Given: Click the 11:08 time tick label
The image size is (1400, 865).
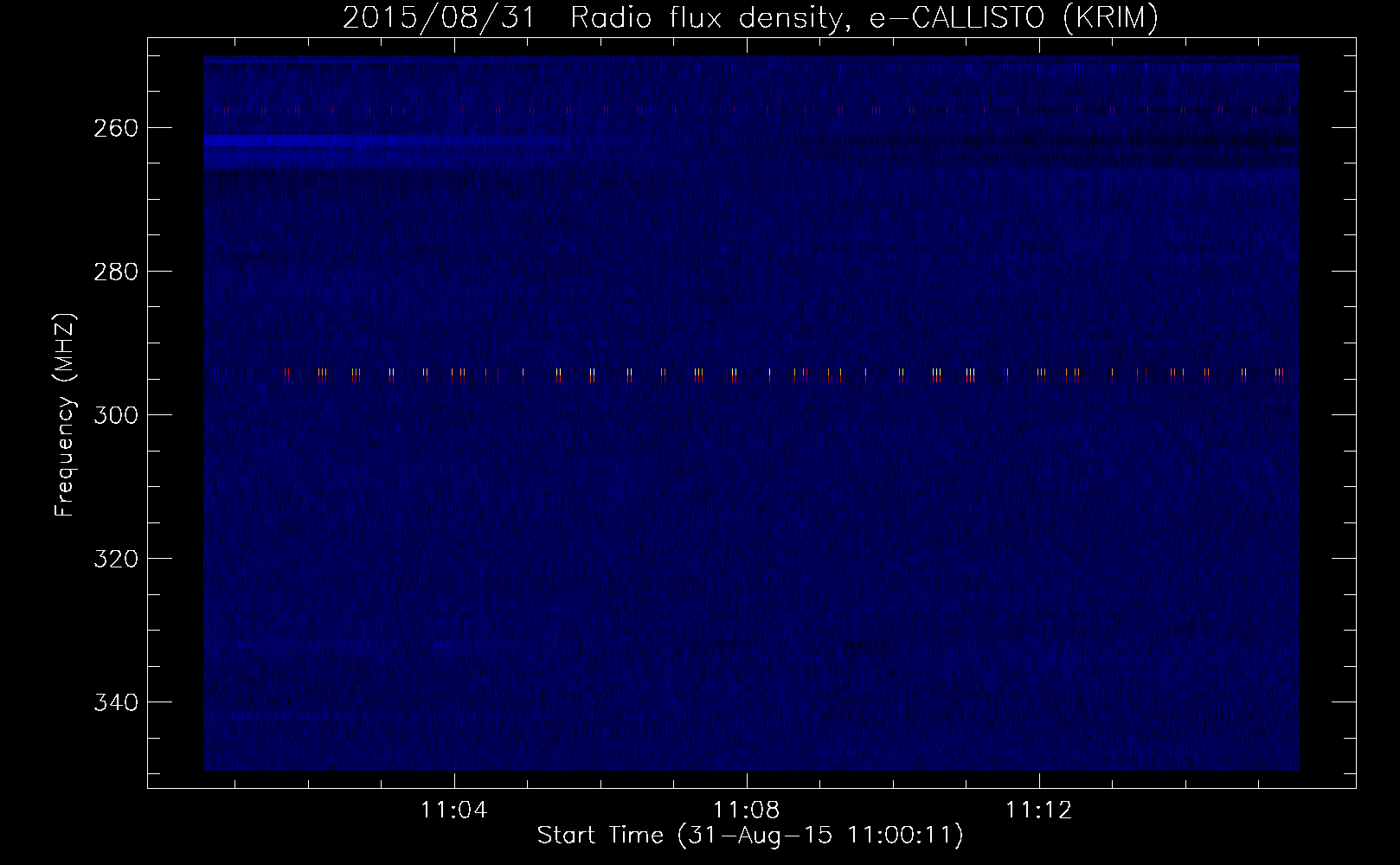Looking at the screenshot, I should click(746, 811).
